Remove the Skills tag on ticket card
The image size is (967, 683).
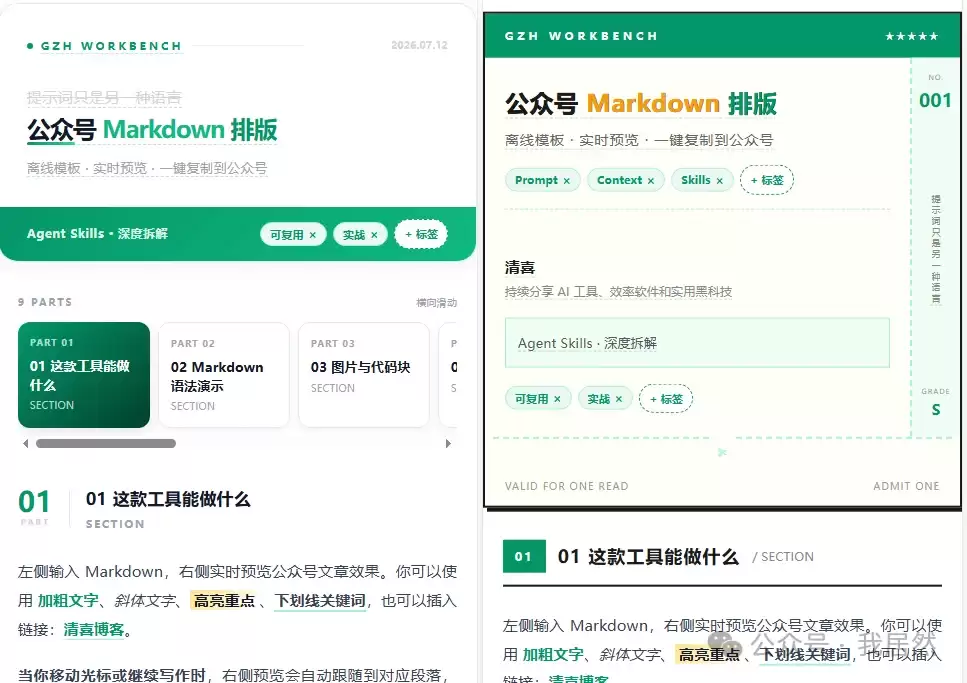coord(719,181)
